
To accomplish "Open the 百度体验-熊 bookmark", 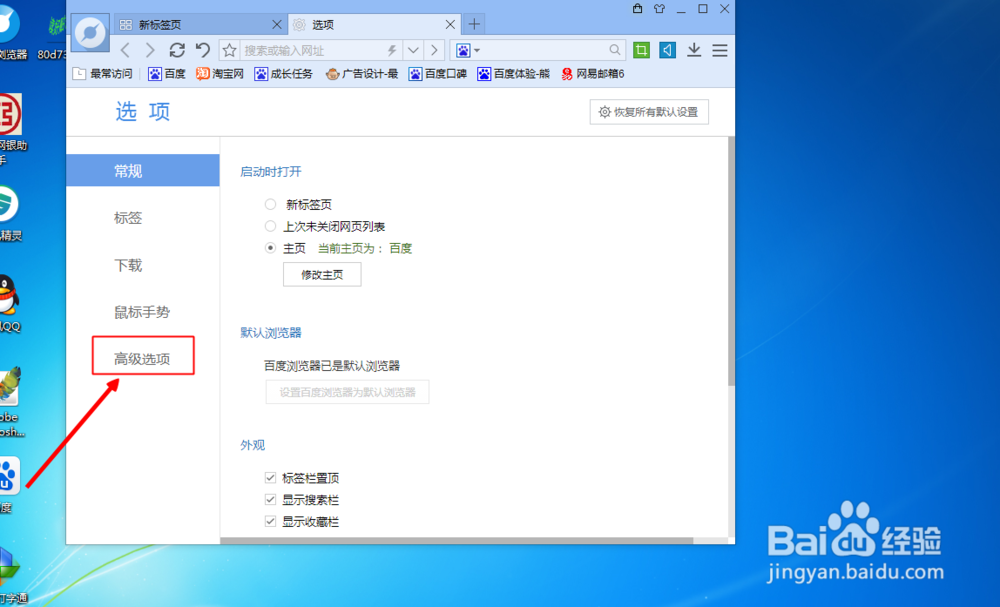I will click(x=513, y=74).
